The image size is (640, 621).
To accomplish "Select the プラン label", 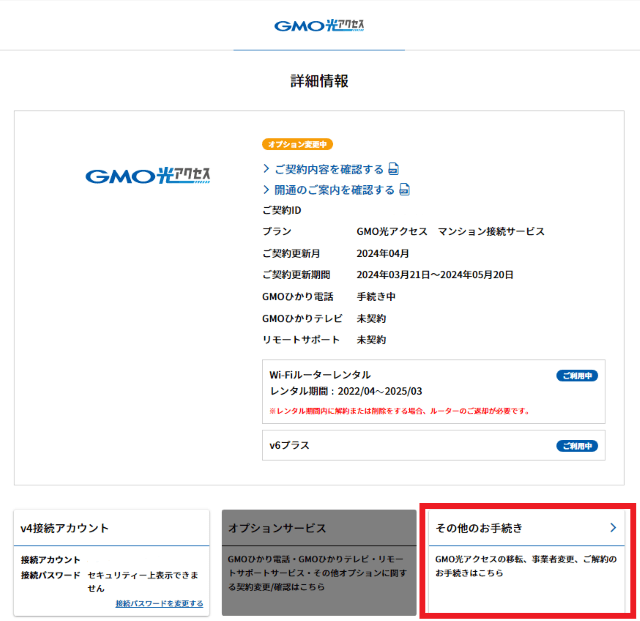I will coord(277,231).
